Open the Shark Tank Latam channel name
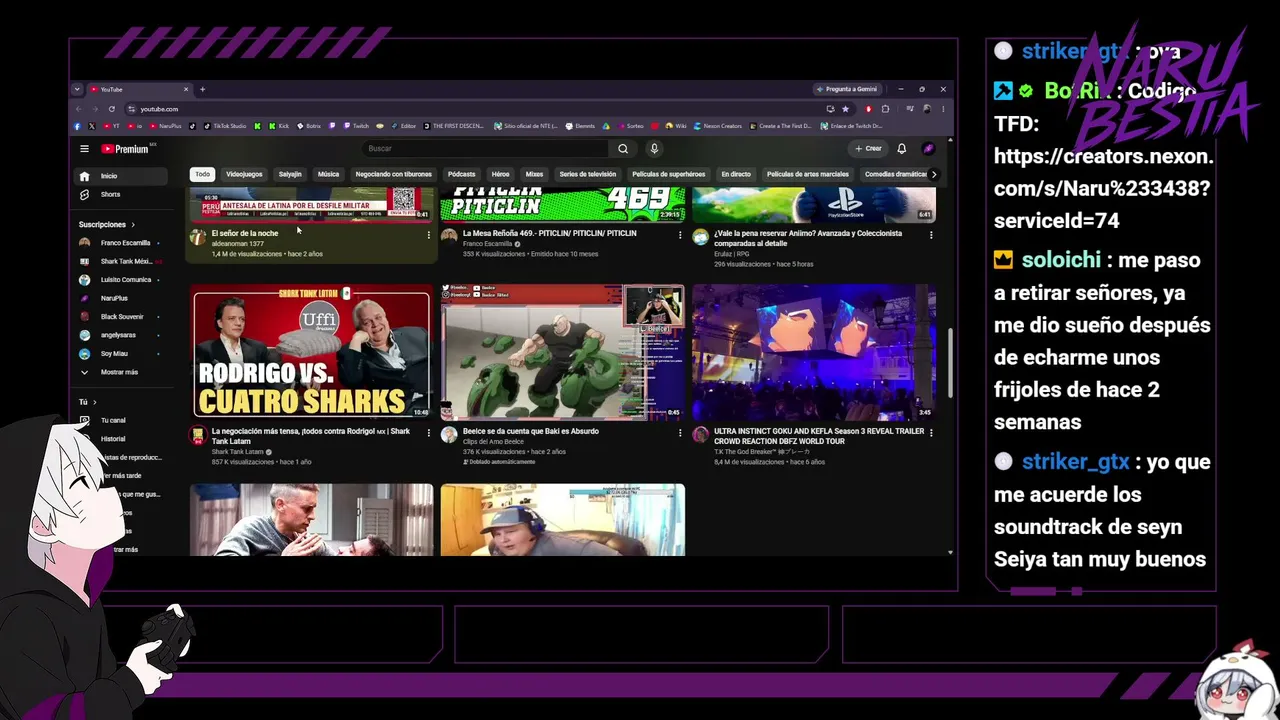The image size is (1280, 720). (x=238, y=452)
